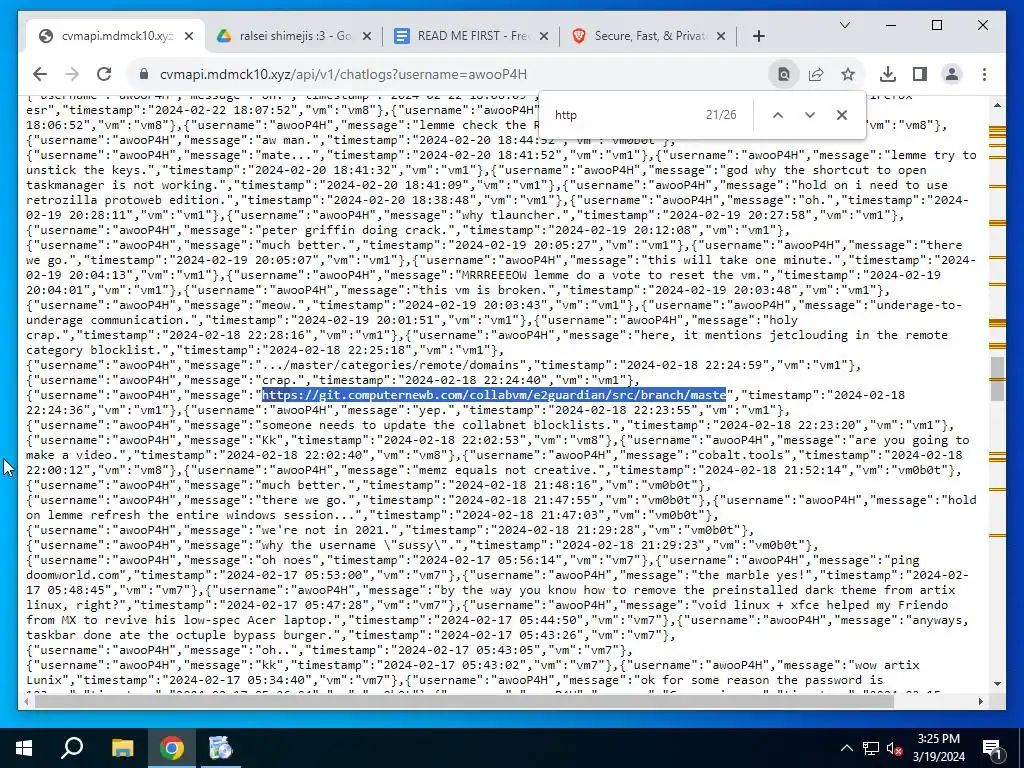The width and height of the screenshot is (1024, 768).
Task: Click the horizontal scroll left arrow
Action: click(26, 701)
